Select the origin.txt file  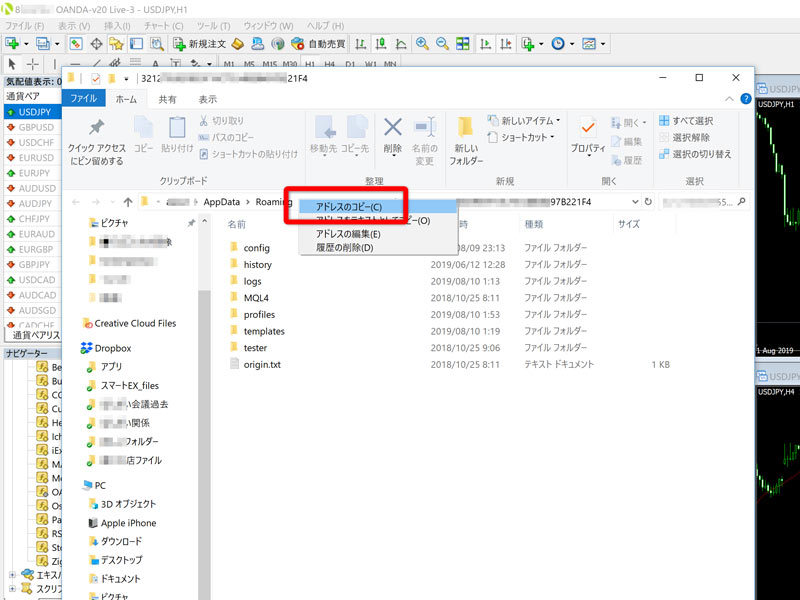[x=262, y=364]
